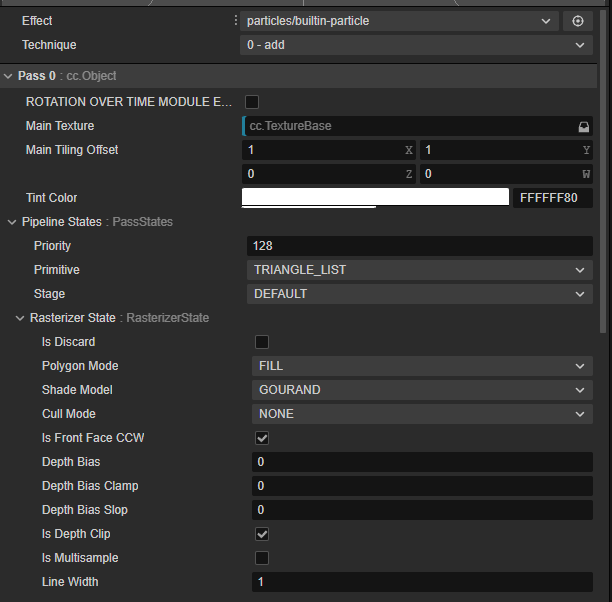Click the Tint Color swatch
This screenshot has width=612, height=602.
pos(375,197)
